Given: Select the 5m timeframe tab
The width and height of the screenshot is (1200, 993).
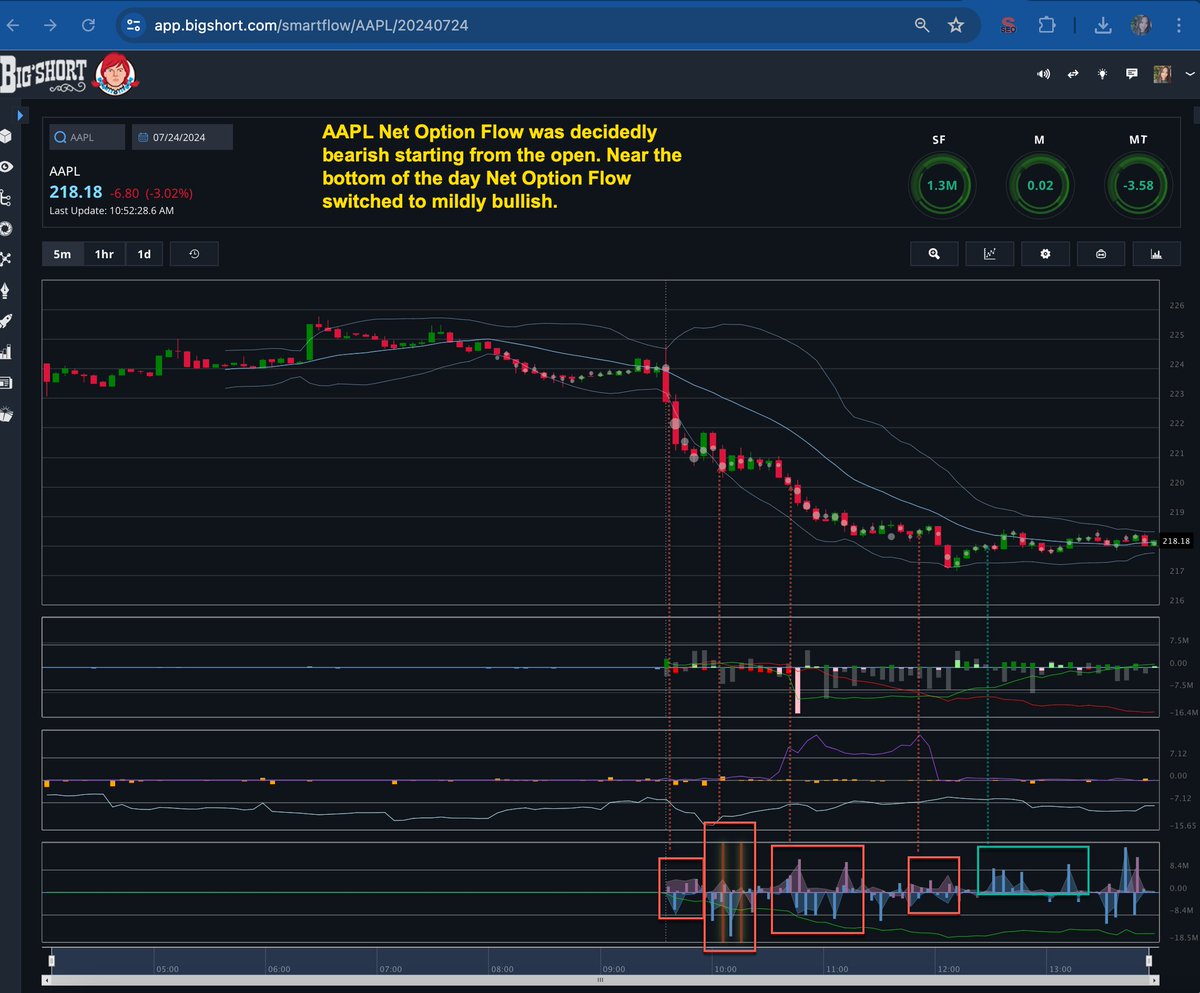Looking at the screenshot, I should click(x=62, y=254).
